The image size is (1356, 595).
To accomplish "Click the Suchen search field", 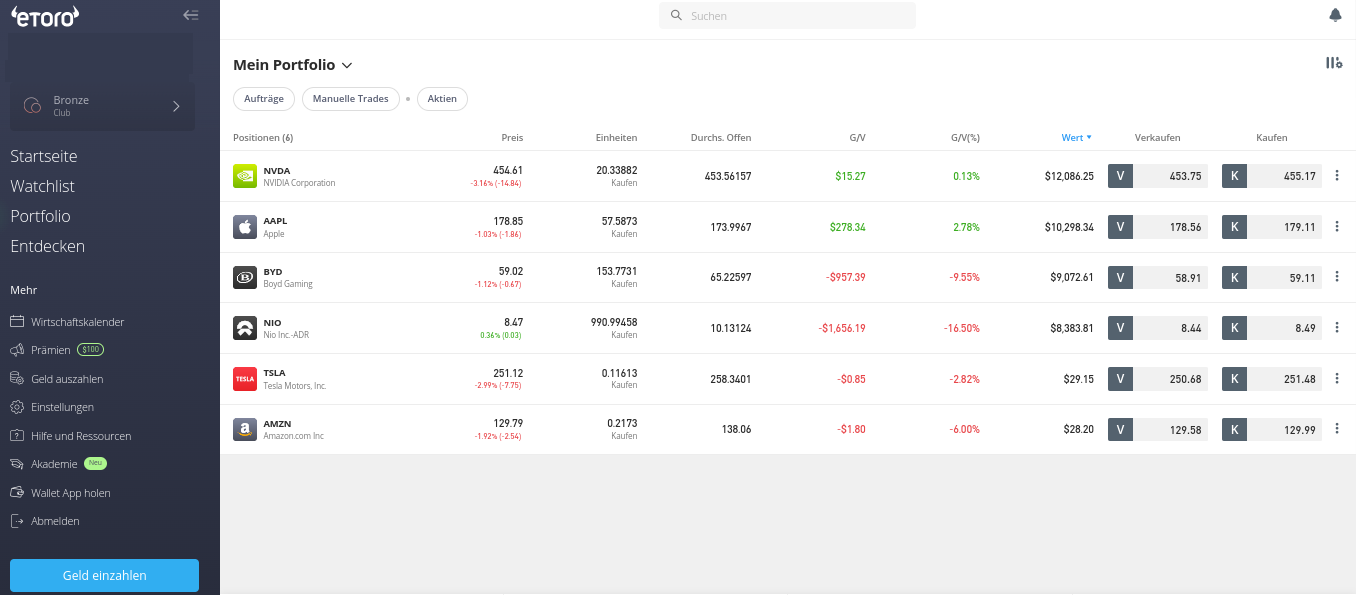I will [x=787, y=16].
